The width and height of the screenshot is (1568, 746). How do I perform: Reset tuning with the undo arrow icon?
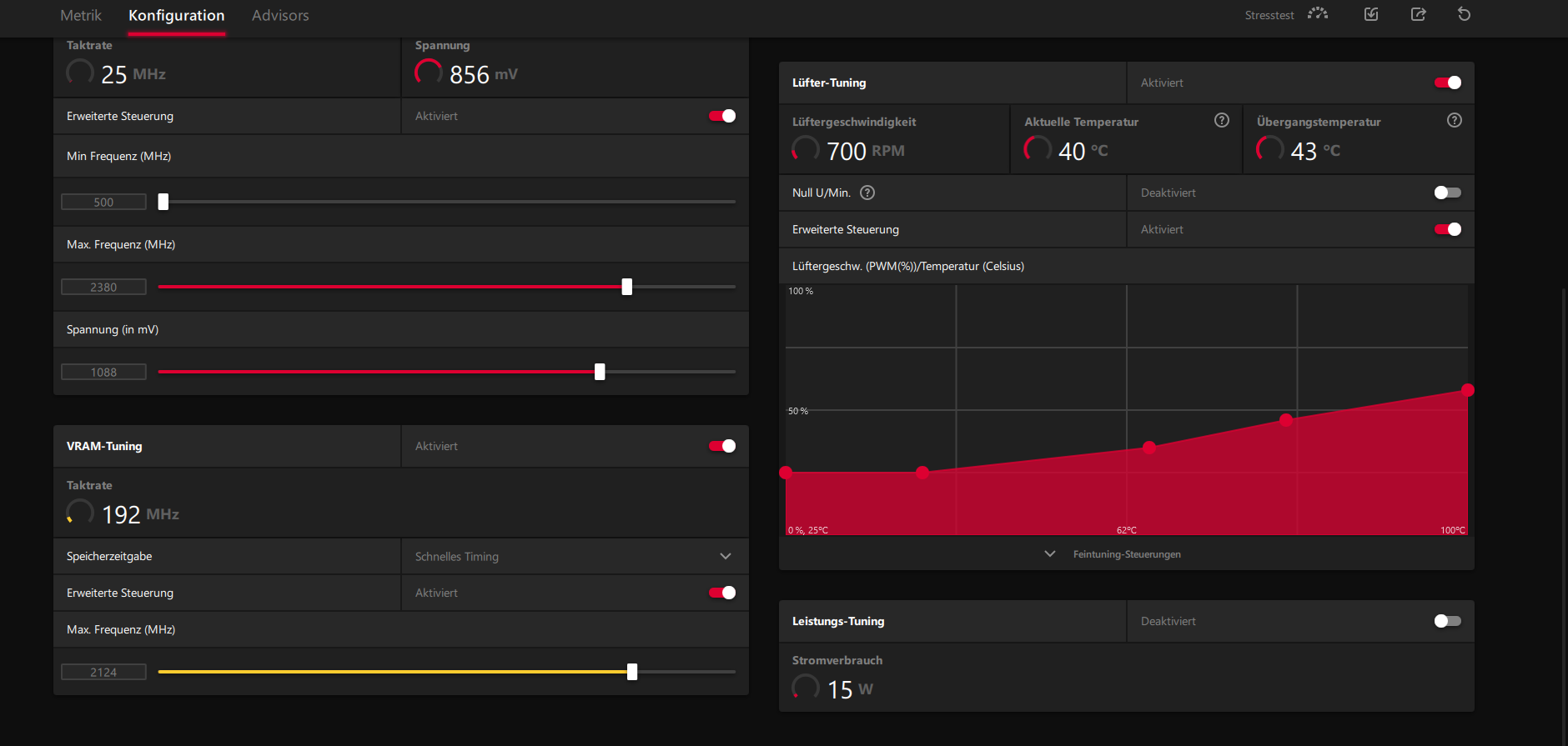[1464, 14]
